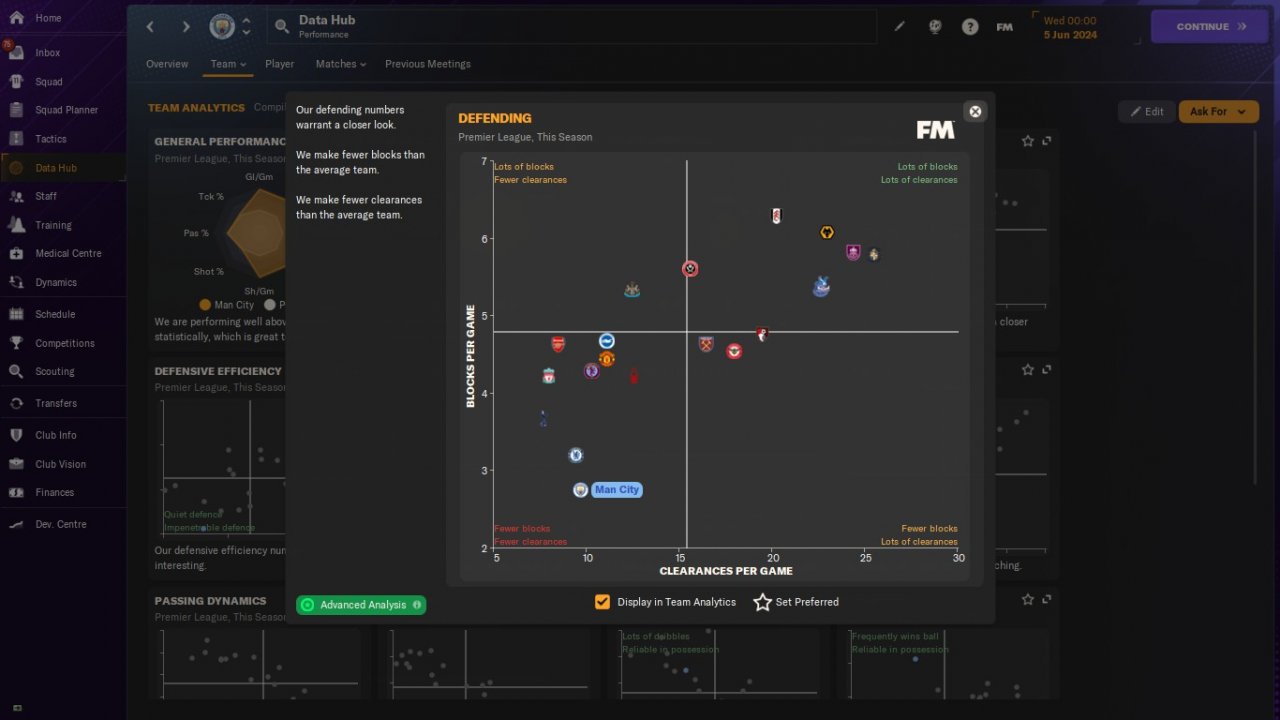Open the Ask For dropdown
The width and height of the screenshot is (1280, 720).
coord(1219,112)
